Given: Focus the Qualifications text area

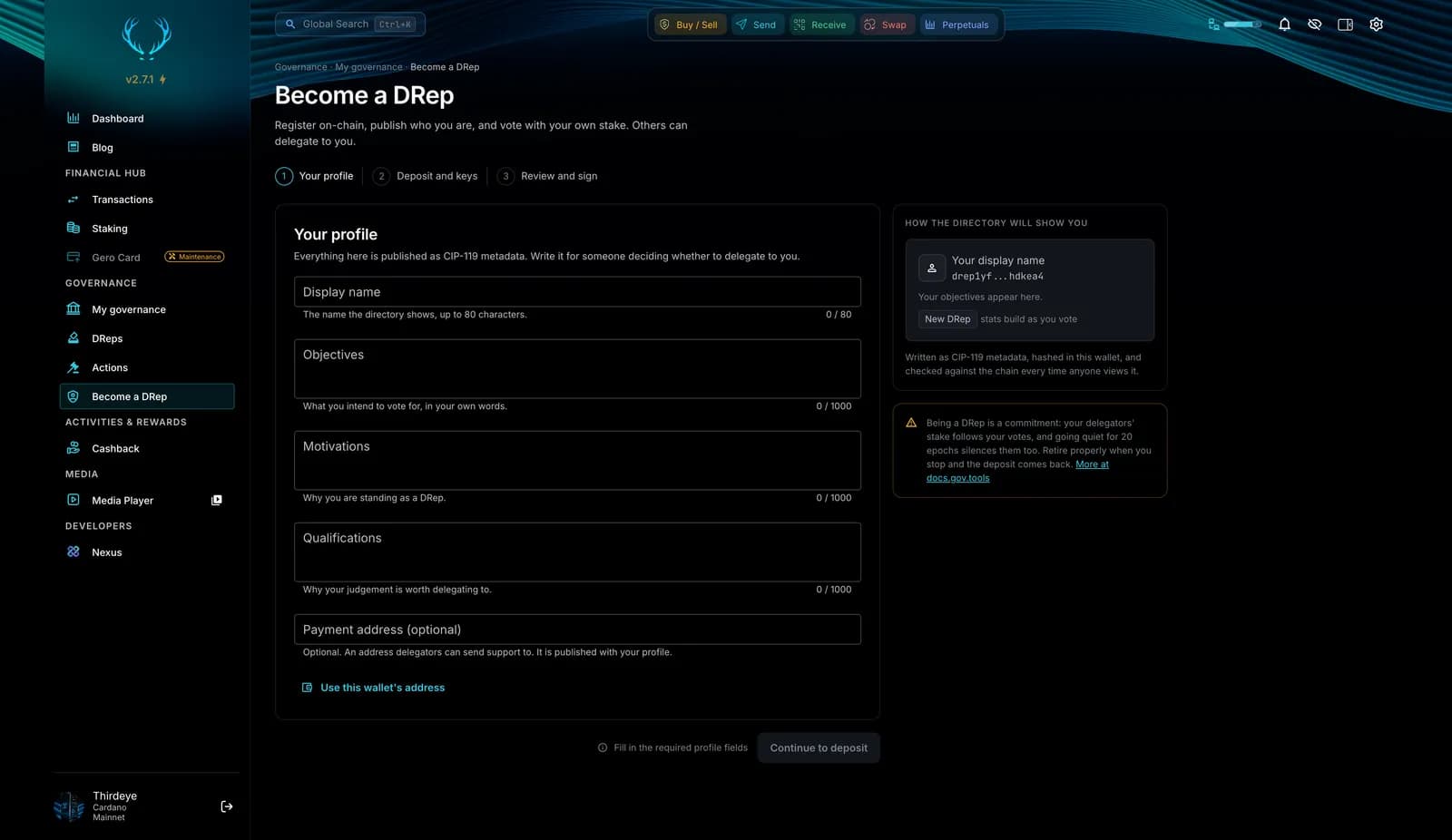Looking at the screenshot, I should point(577,552).
